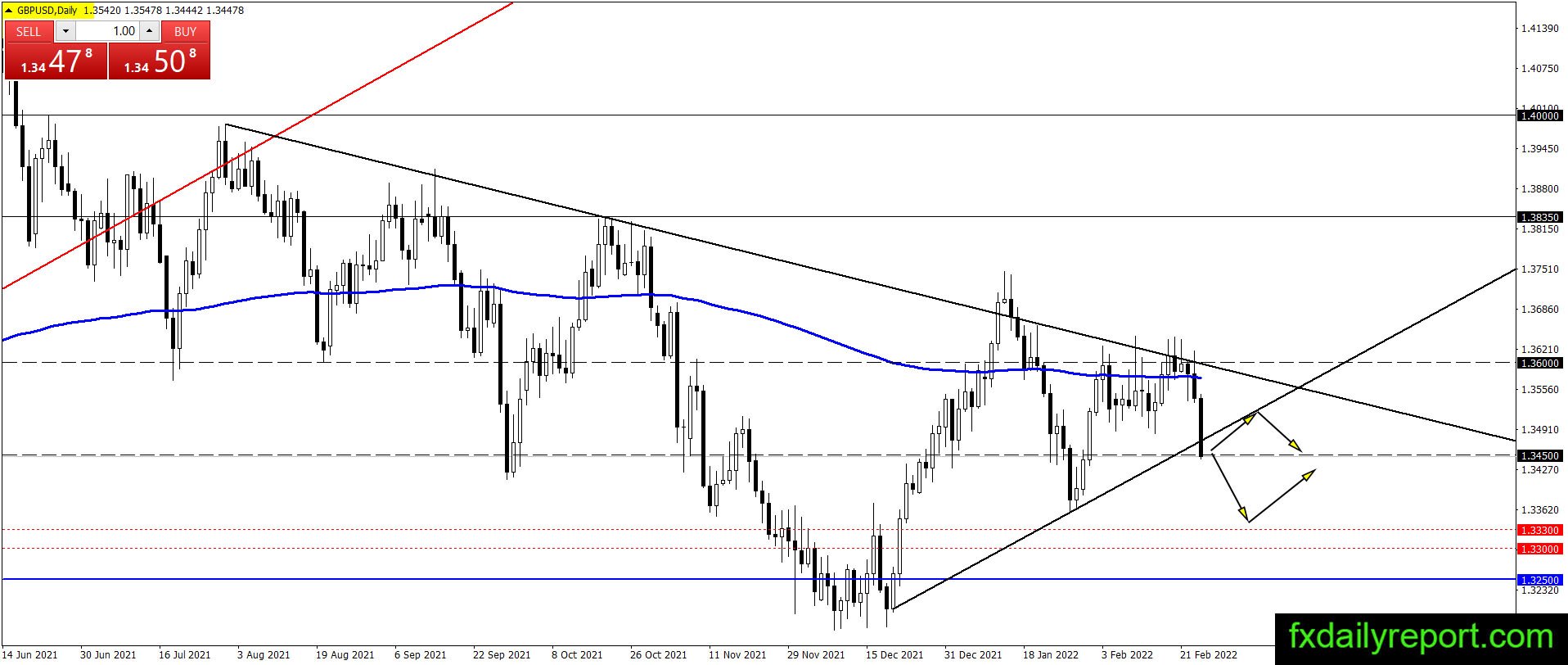The height and width of the screenshot is (665, 1568).
Task: Click the 29 Nov 2021 date marker
Action: [x=816, y=654]
